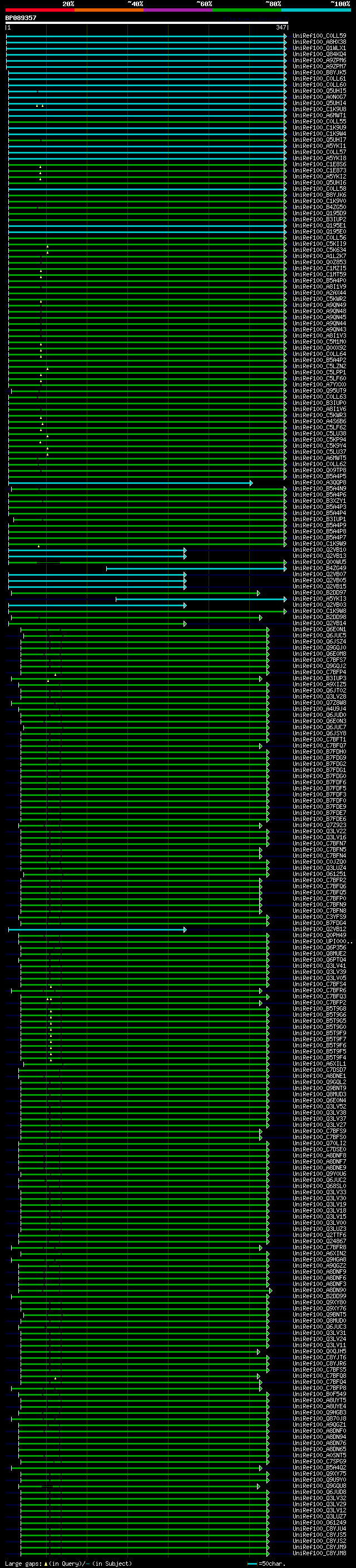
Task: Select the UniRef100_C7BFS9 label
Action: point(319,1131)
